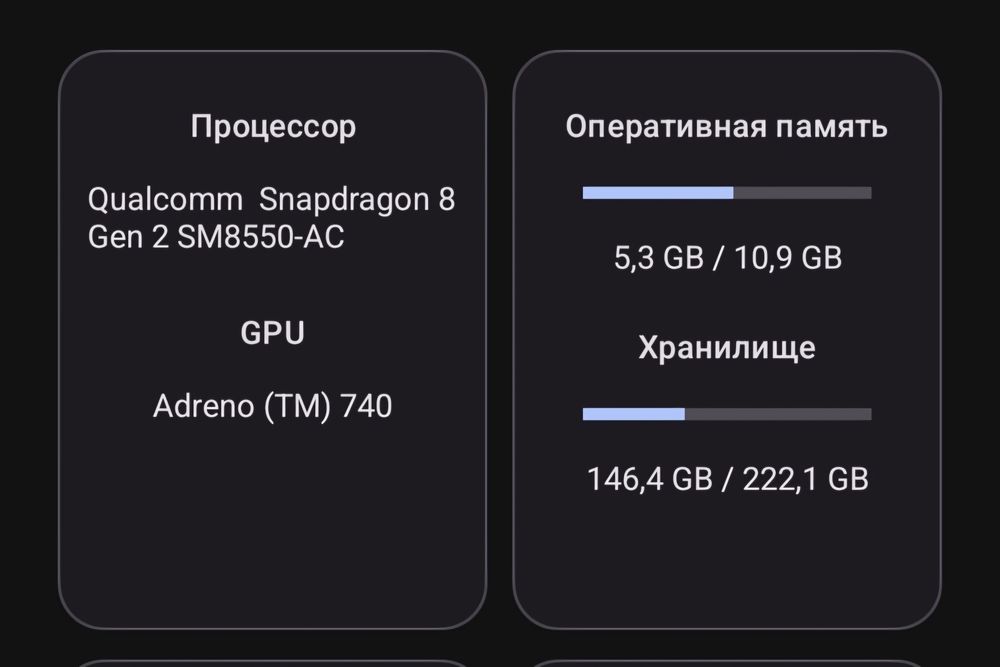
Task: Tap the Процессор heading
Action: click(x=273, y=128)
